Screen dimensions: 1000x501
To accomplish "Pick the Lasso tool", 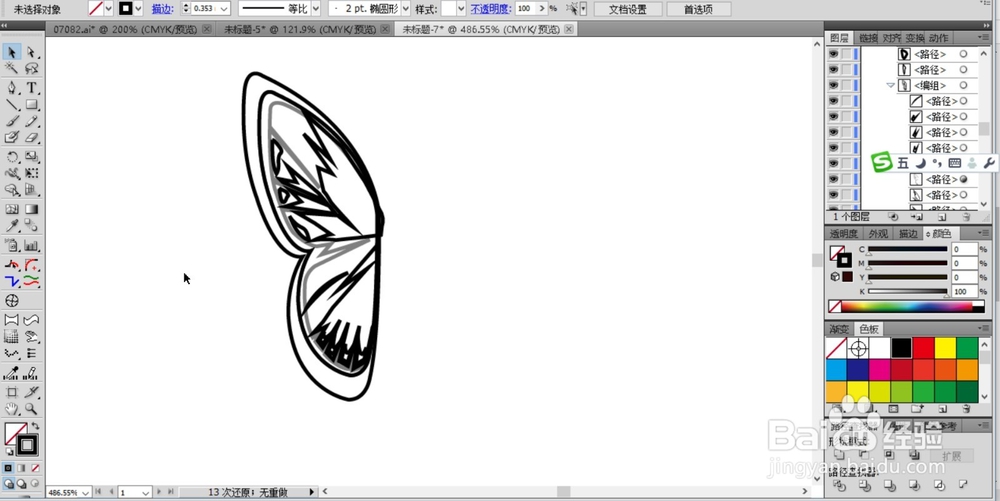I will tap(31, 68).
